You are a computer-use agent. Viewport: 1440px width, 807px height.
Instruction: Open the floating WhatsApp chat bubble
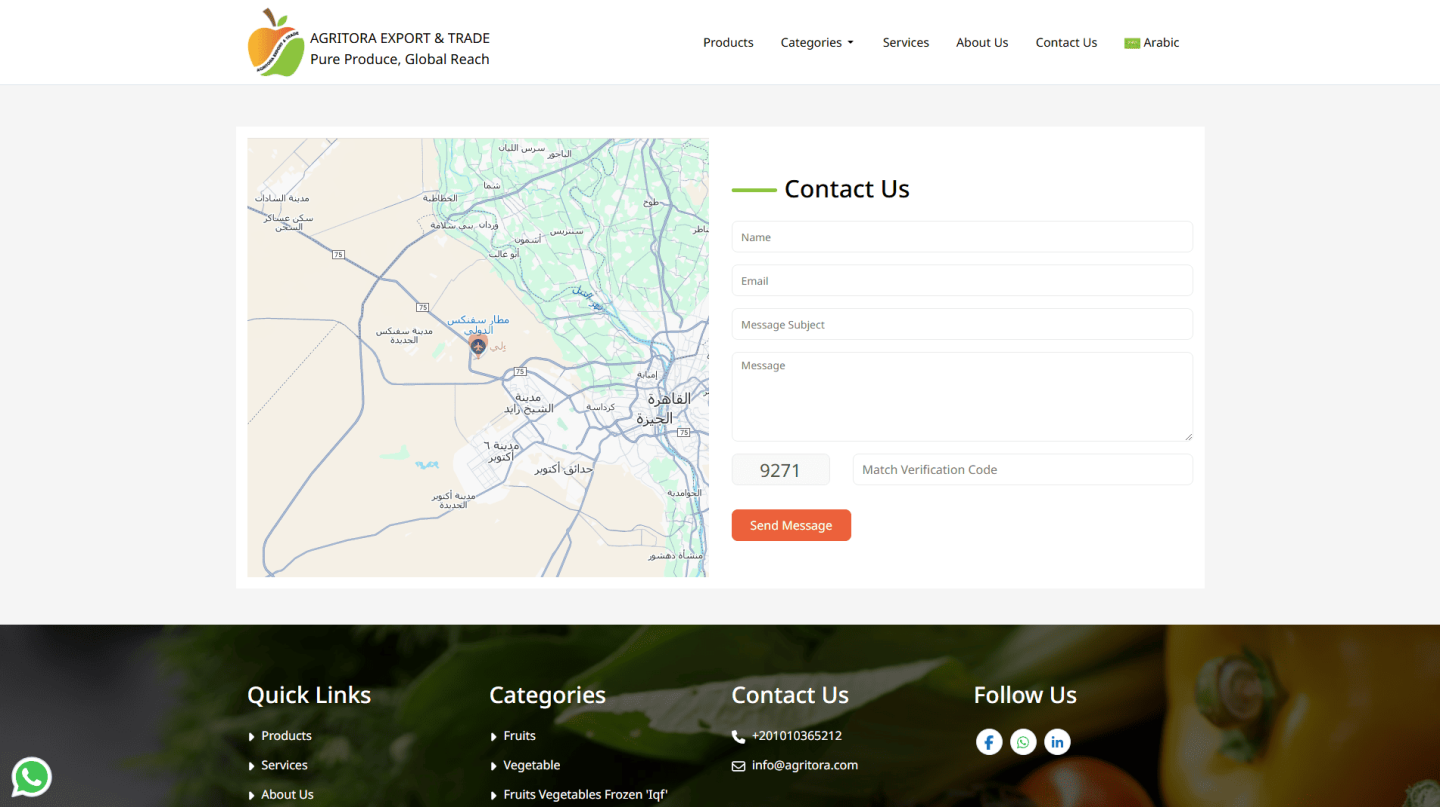31,777
